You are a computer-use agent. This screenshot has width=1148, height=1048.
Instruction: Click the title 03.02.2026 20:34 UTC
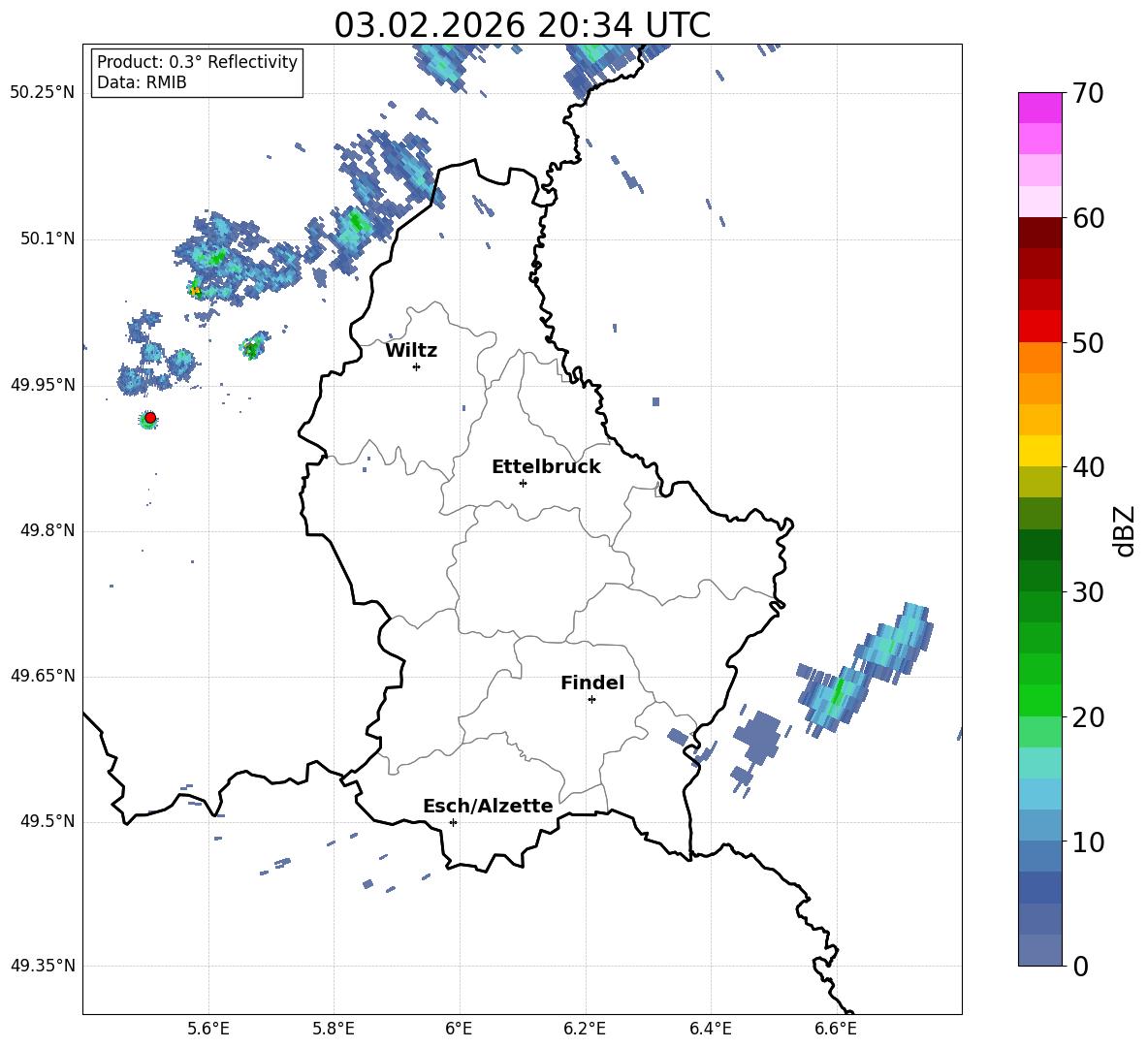522,25
